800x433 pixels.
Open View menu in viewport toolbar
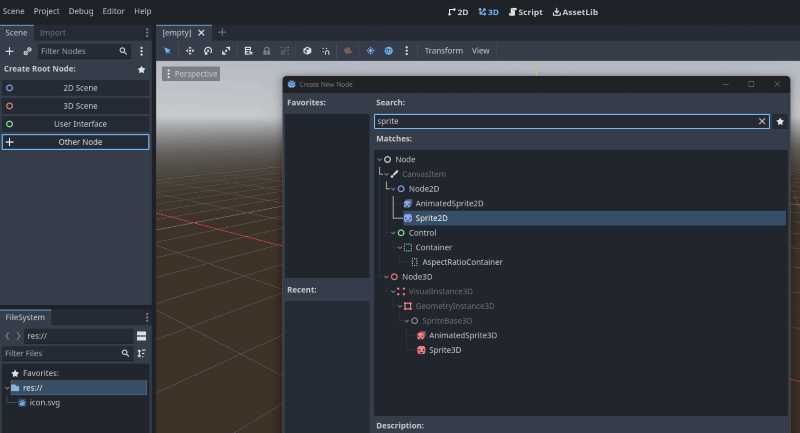[480, 51]
